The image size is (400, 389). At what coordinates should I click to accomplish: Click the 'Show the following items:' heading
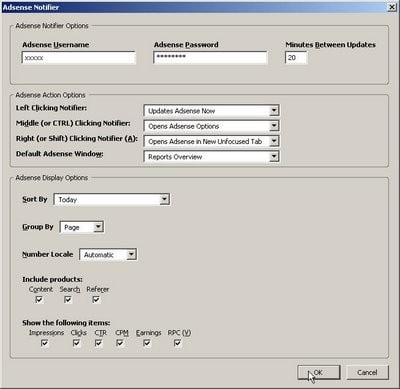click(66, 323)
